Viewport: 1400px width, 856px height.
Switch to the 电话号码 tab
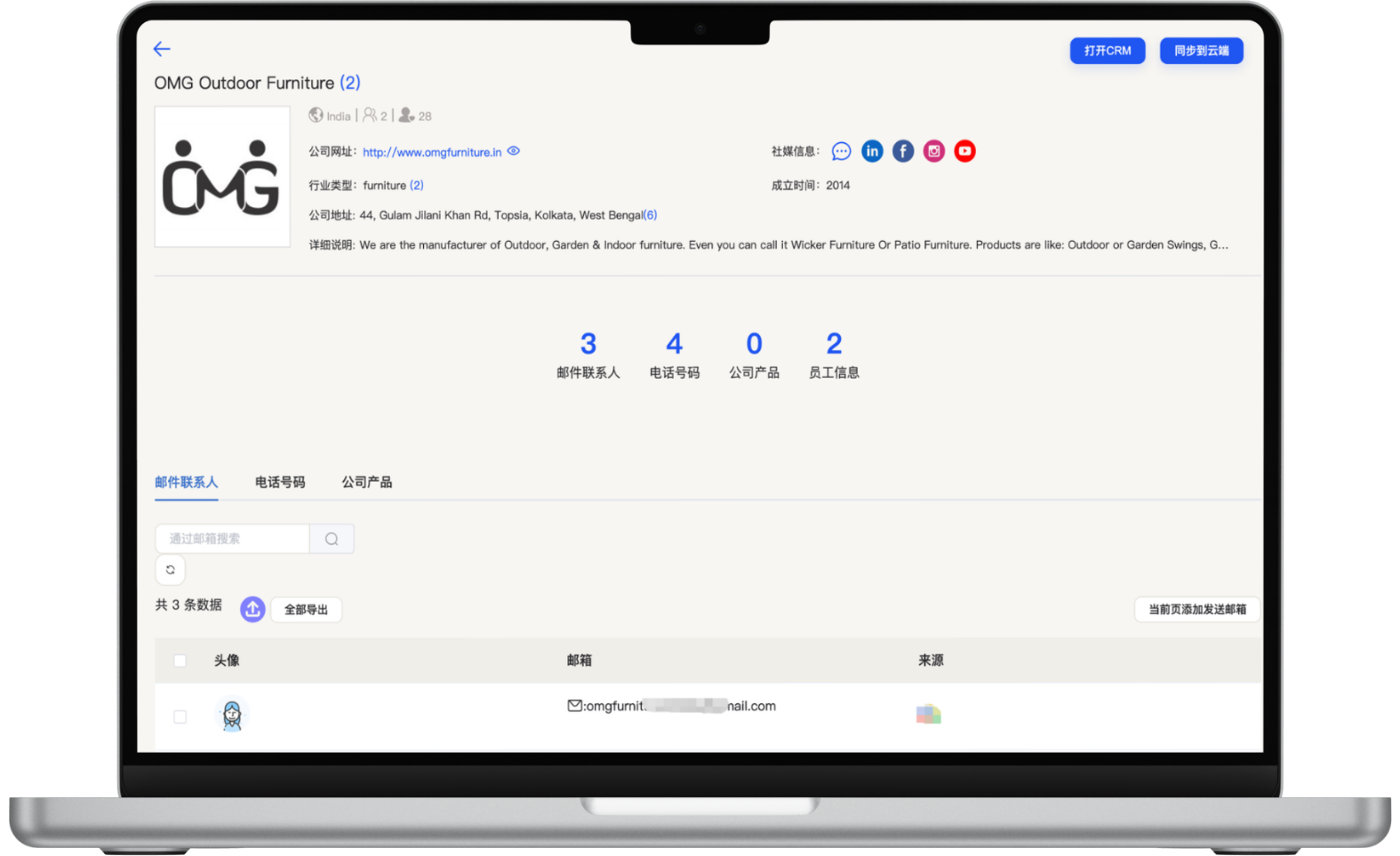280,482
